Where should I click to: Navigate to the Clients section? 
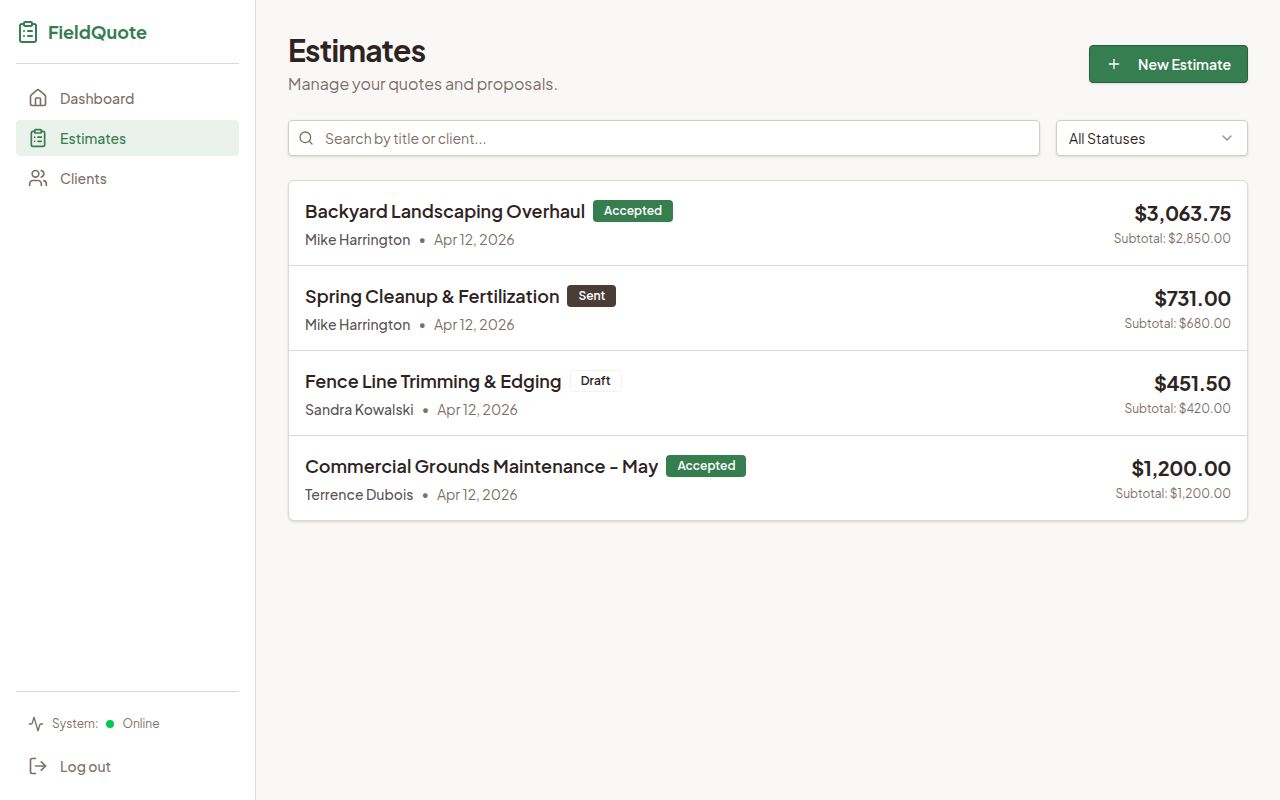82,178
